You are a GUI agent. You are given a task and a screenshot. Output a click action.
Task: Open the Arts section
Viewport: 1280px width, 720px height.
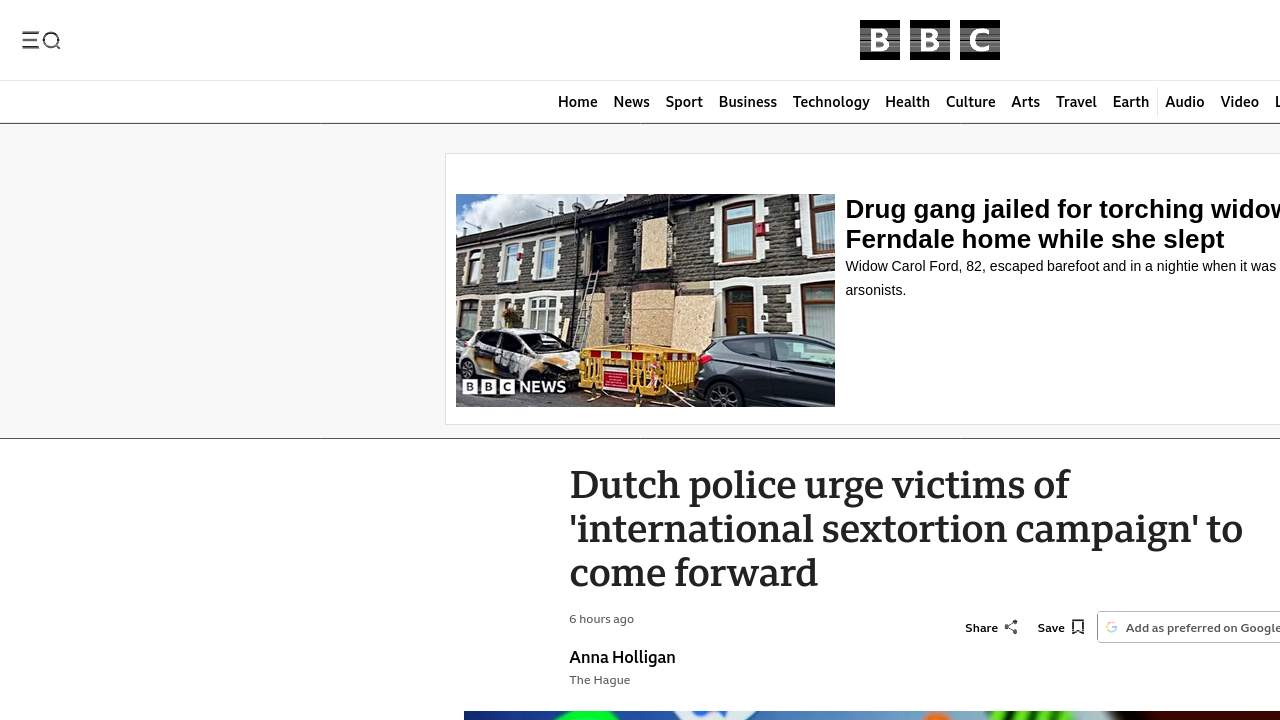(x=1025, y=102)
